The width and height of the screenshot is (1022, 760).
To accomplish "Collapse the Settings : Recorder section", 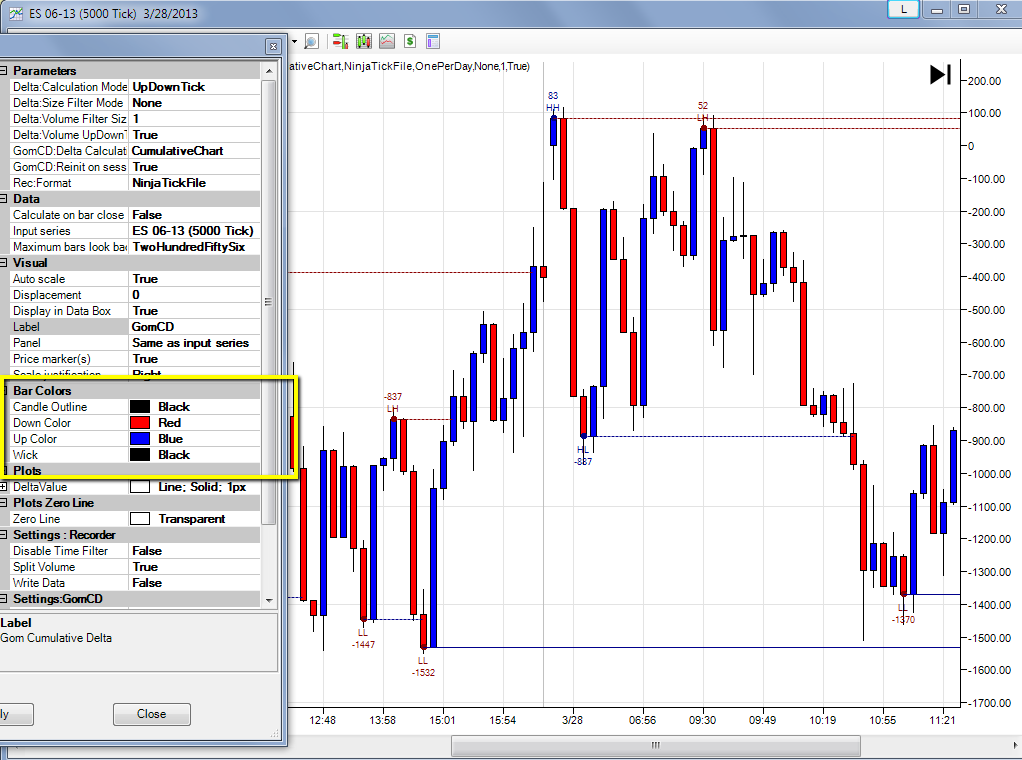I will (4, 534).
